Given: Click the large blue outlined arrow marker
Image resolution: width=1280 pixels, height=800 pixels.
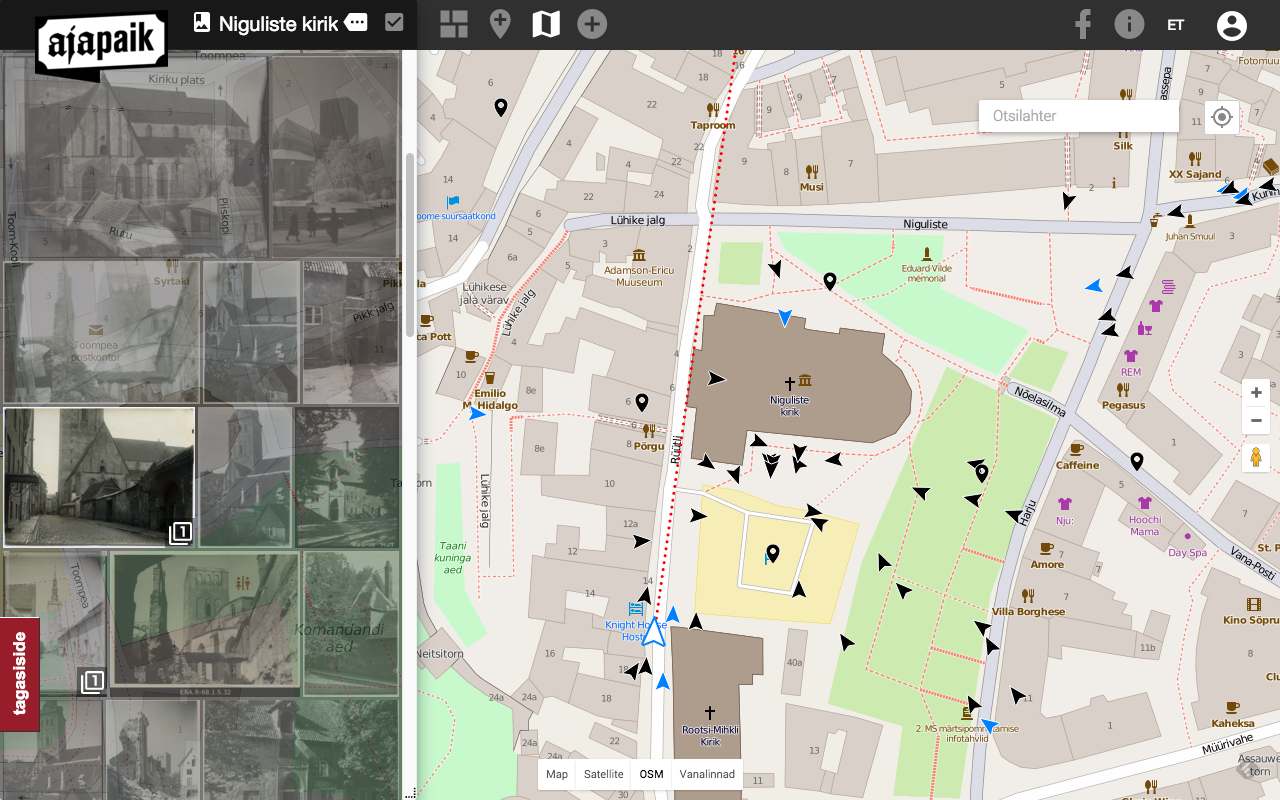Looking at the screenshot, I should pos(654,632).
